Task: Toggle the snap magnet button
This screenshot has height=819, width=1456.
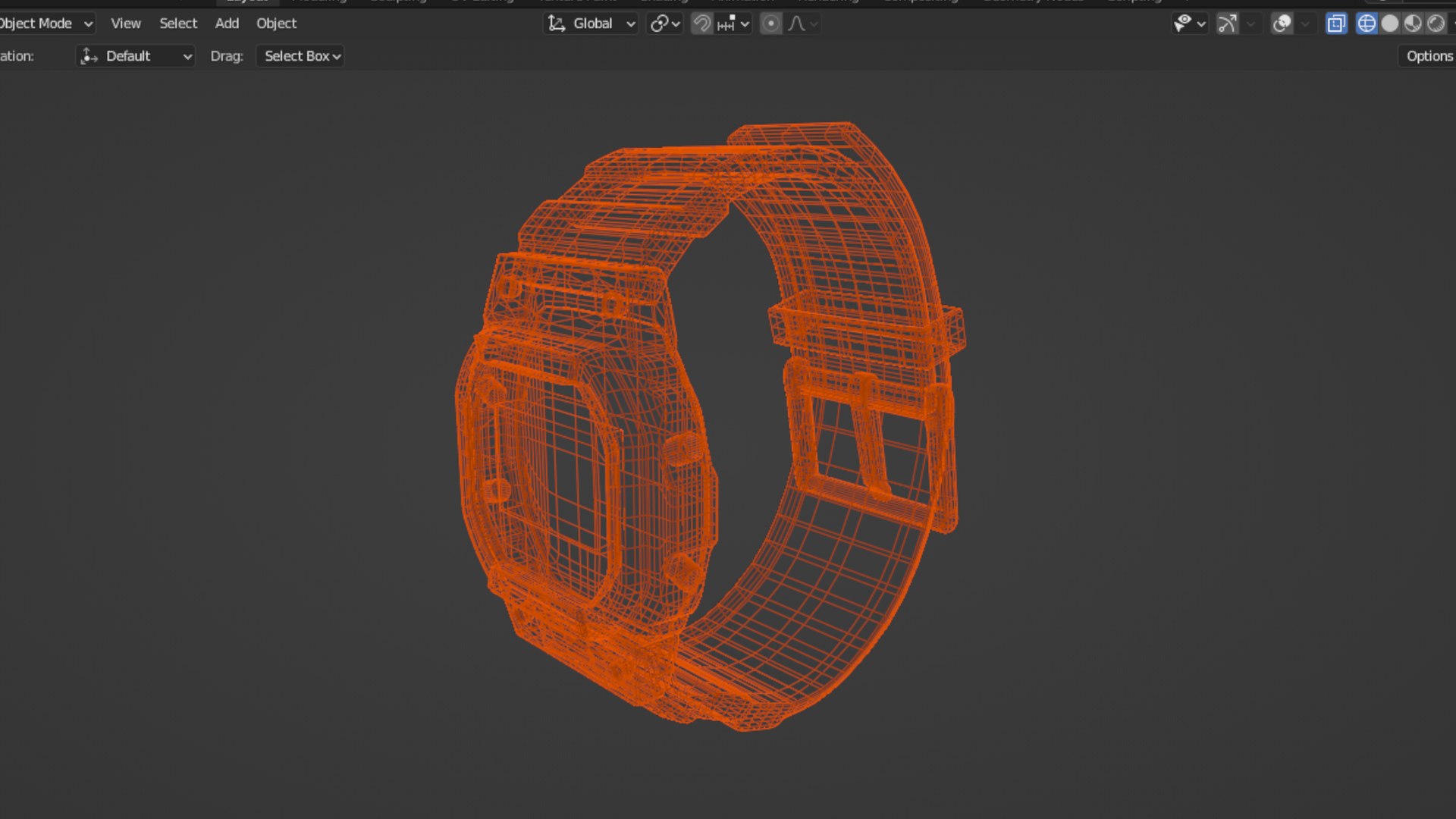Action: click(x=702, y=24)
